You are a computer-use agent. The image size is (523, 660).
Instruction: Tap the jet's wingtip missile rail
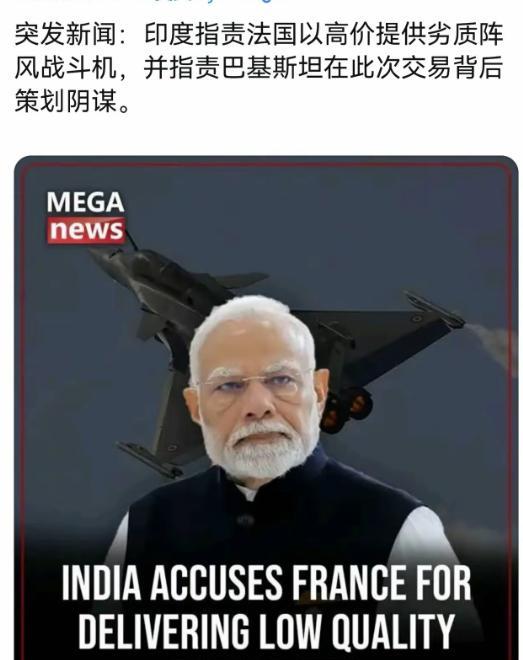click(x=434, y=309)
